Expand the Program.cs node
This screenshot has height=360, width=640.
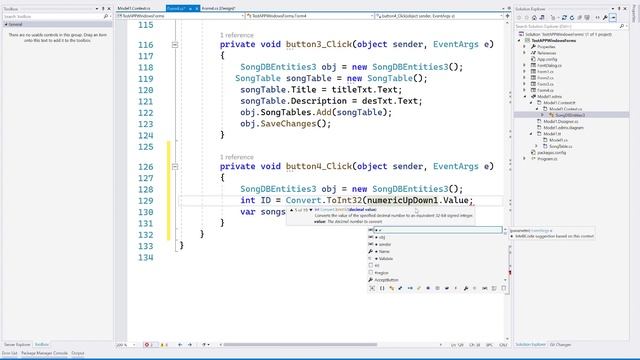click(525, 159)
